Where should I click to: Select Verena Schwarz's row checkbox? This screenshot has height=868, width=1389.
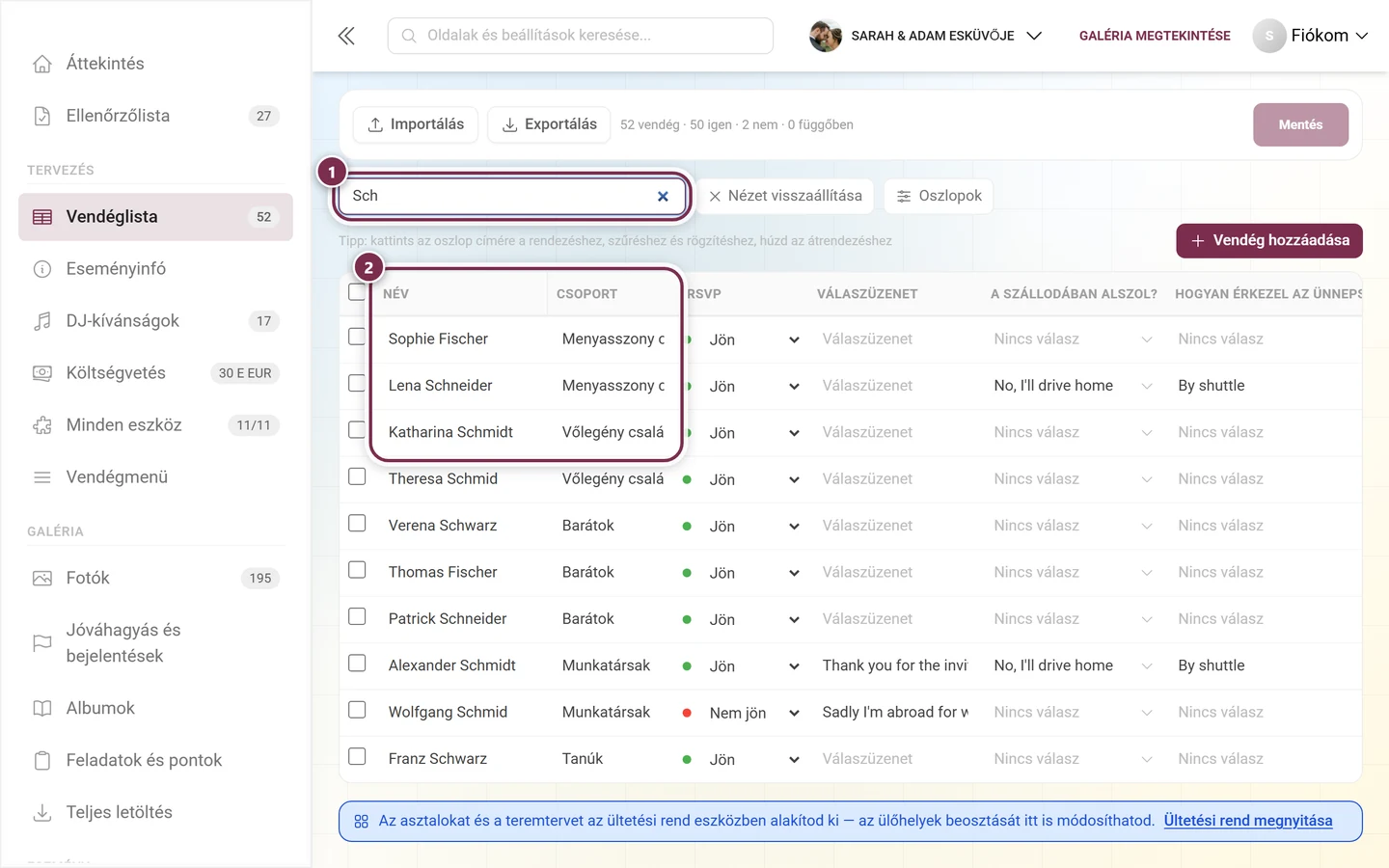[357, 523]
